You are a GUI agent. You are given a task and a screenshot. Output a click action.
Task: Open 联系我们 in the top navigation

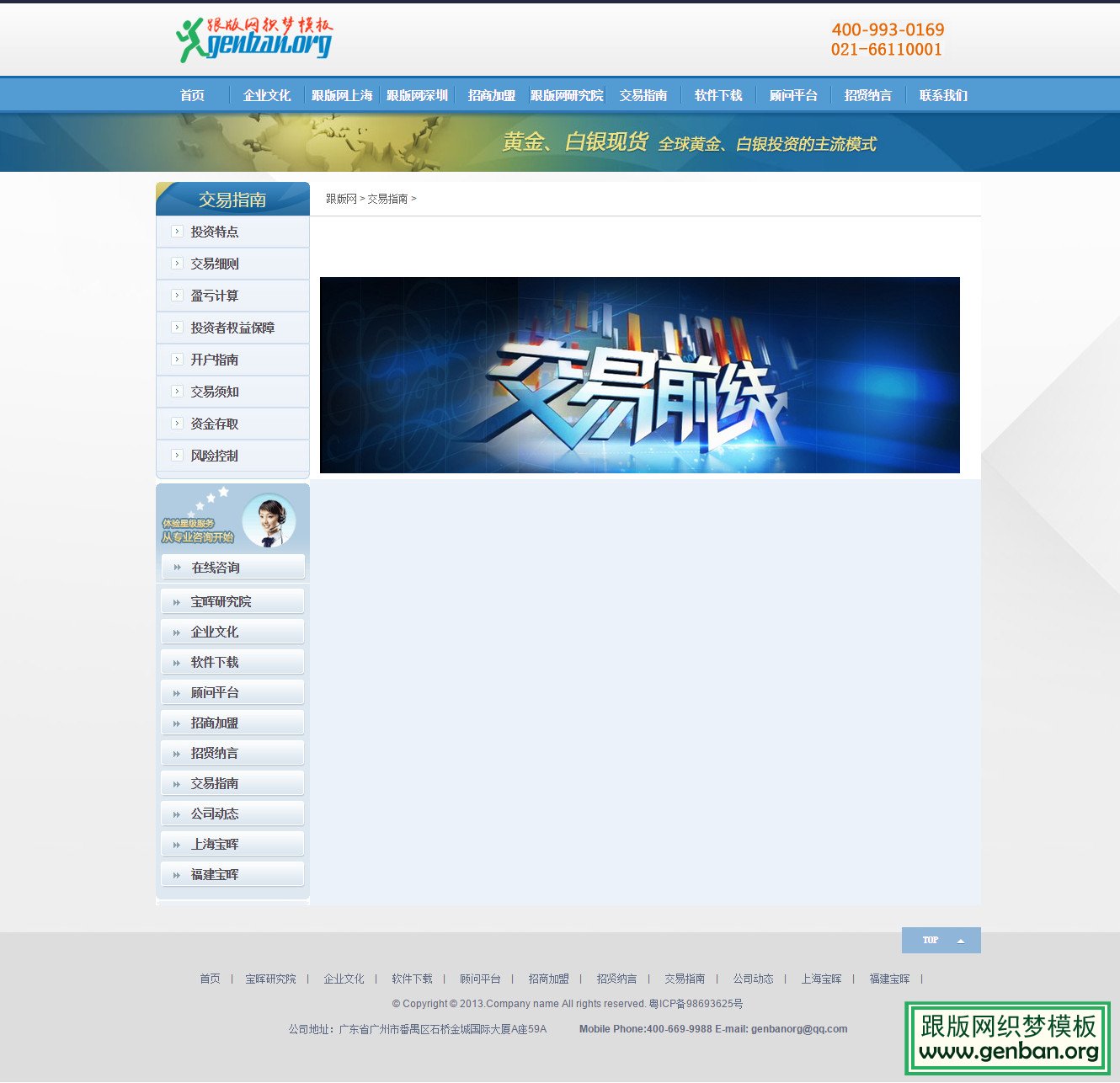(943, 95)
